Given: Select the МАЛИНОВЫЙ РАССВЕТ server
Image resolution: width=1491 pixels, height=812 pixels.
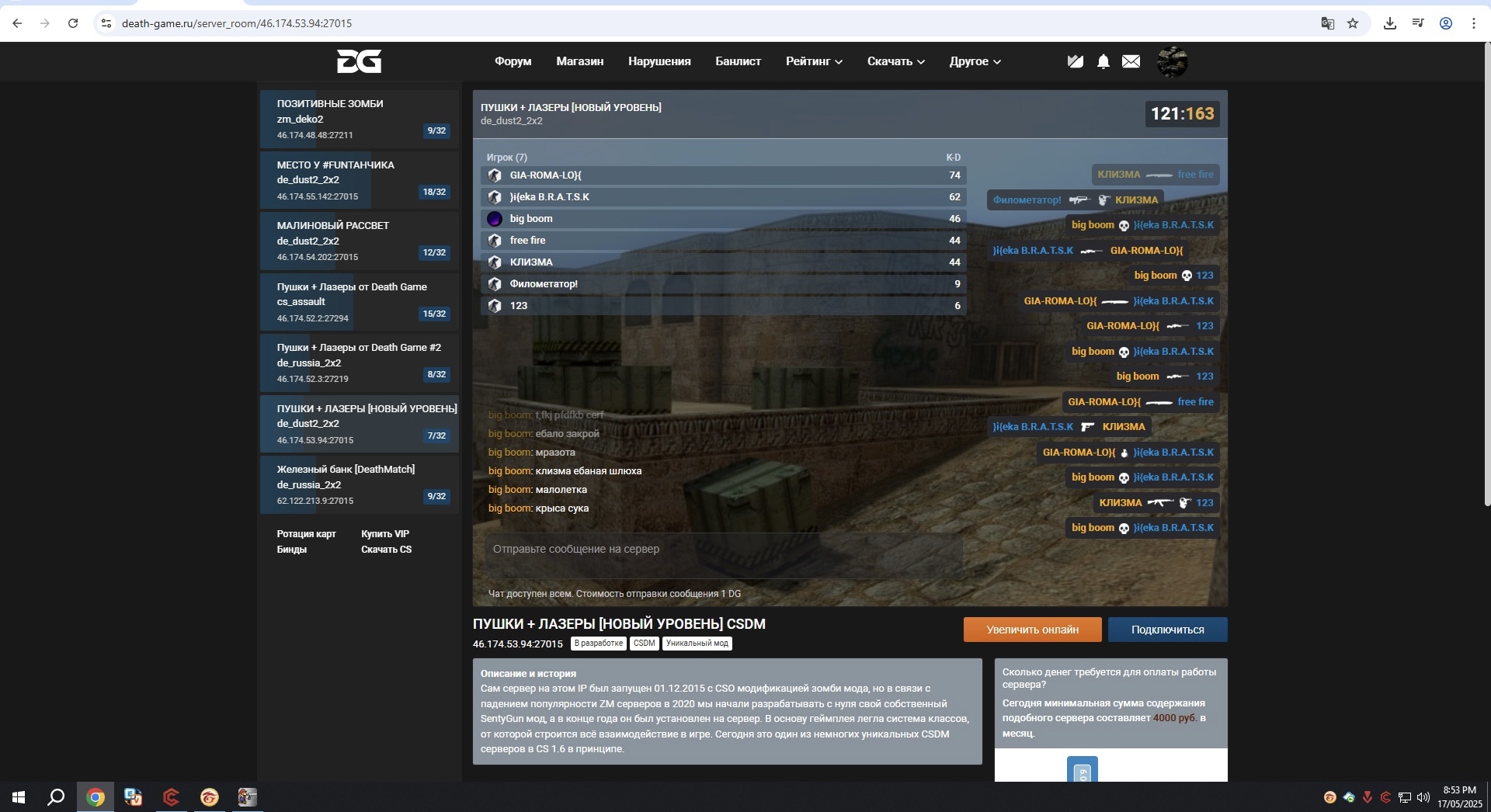Looking at the screenshot, I should tap(359, 241).
